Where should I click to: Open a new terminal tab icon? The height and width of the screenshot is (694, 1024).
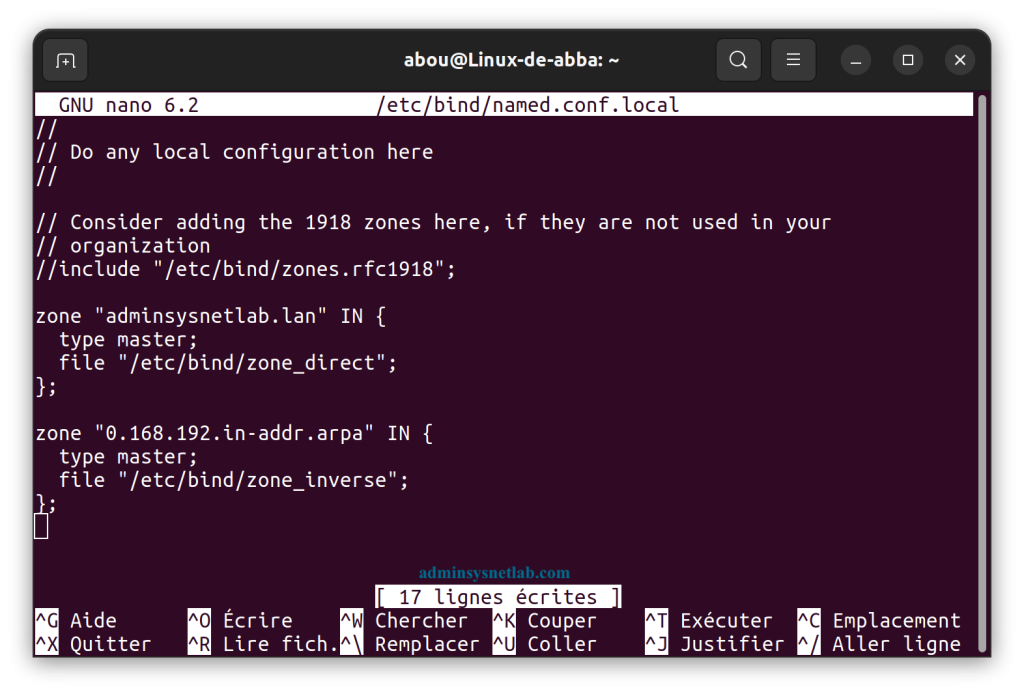(x=65, y=61)
